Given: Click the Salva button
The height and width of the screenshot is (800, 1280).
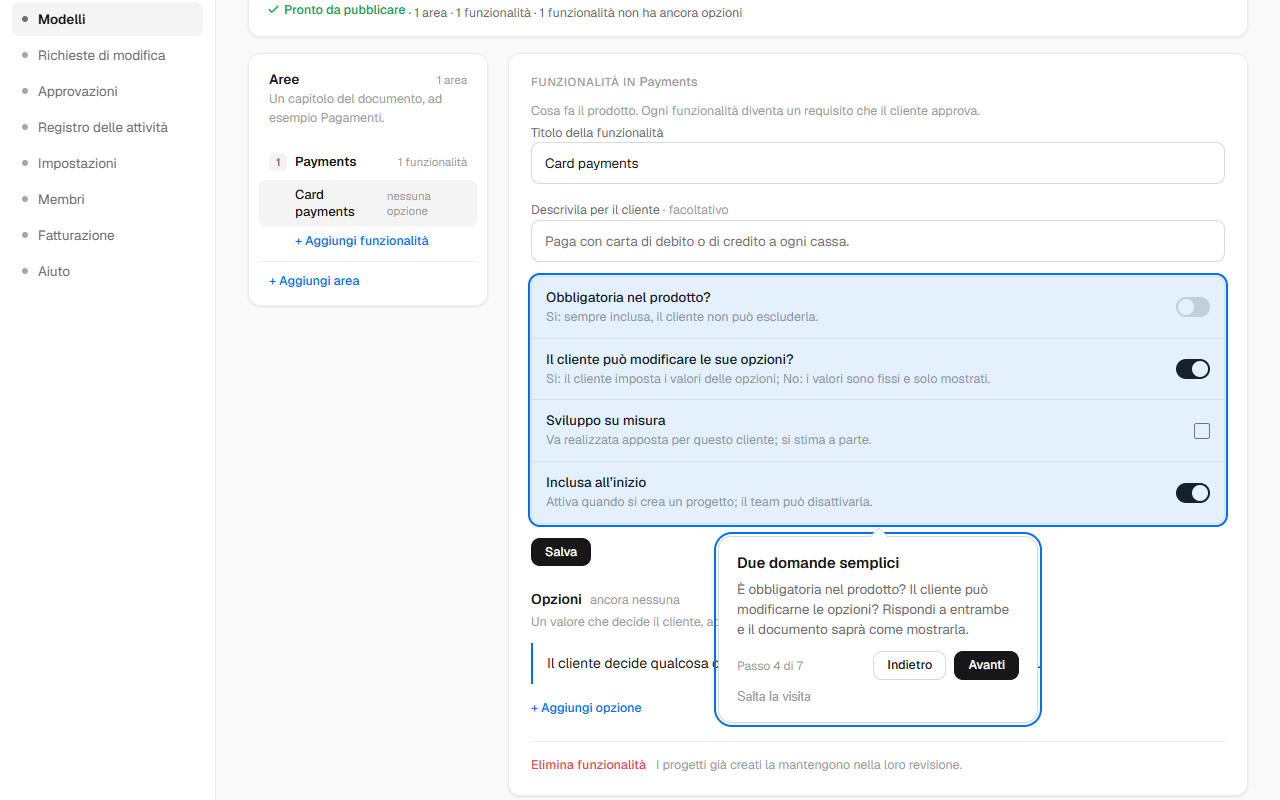Looking at the screenshot, I should click(x=561, y=552).
